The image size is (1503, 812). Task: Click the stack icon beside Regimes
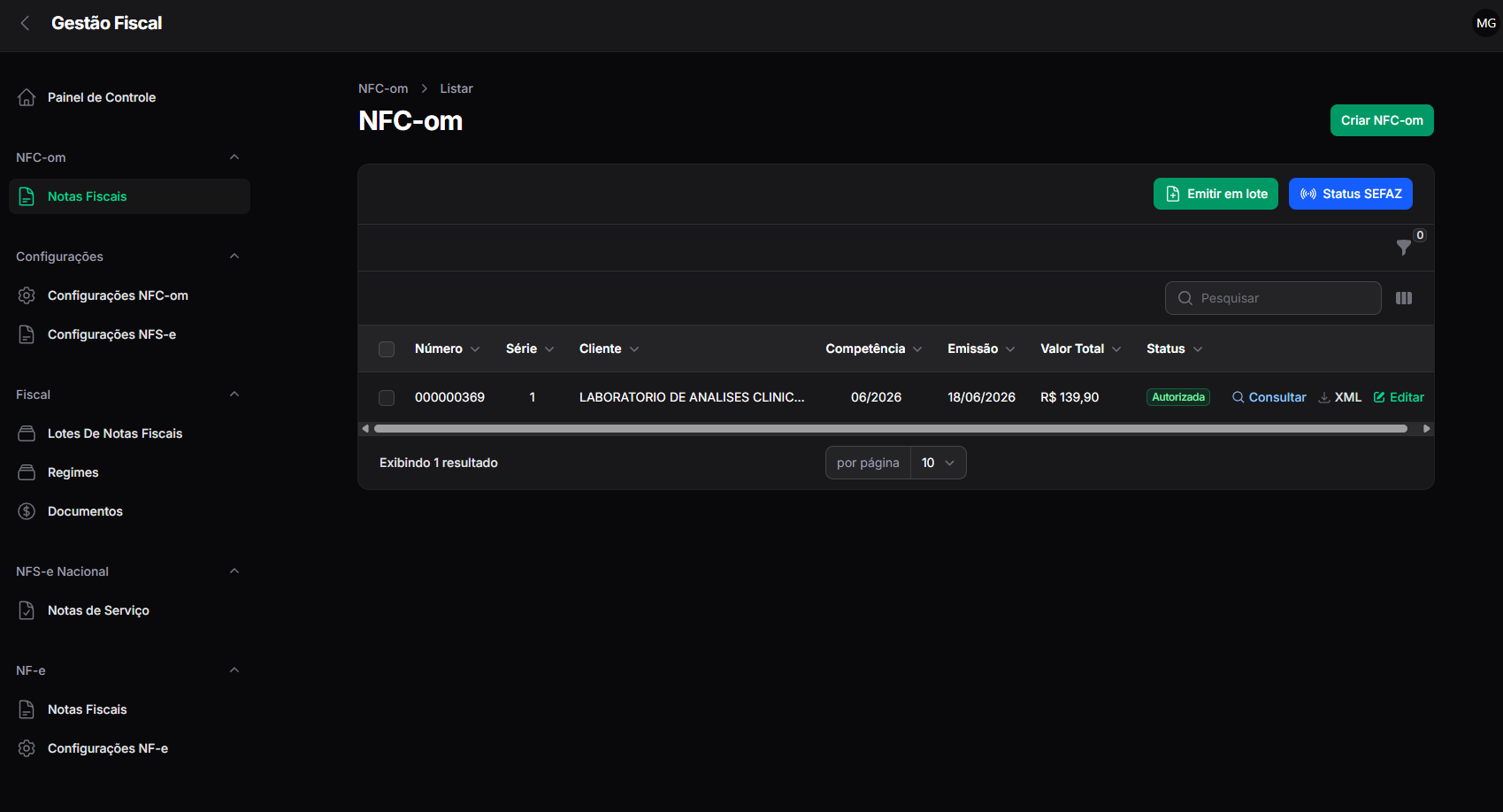coord(27,472)
